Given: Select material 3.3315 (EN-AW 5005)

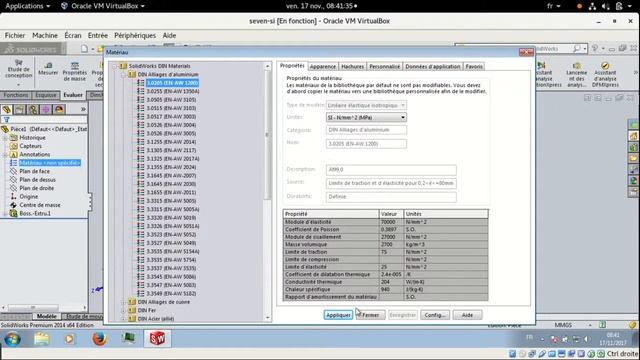Looking at the screenshot, I should tap(171, 201).
